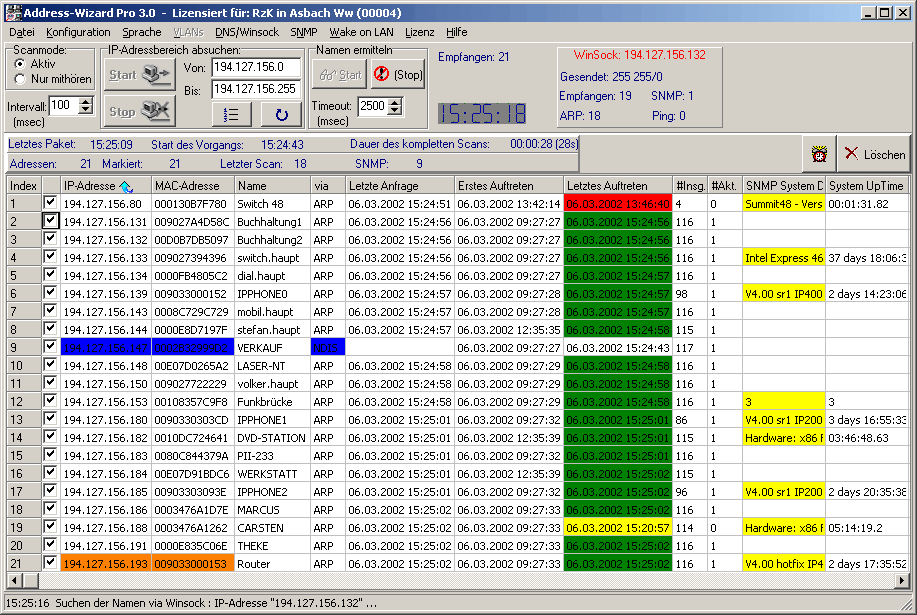Image resolution: width=917 pixels, height=615 pixels.
Task: Open the Konfiguration menu
Action: pos(78,32)
